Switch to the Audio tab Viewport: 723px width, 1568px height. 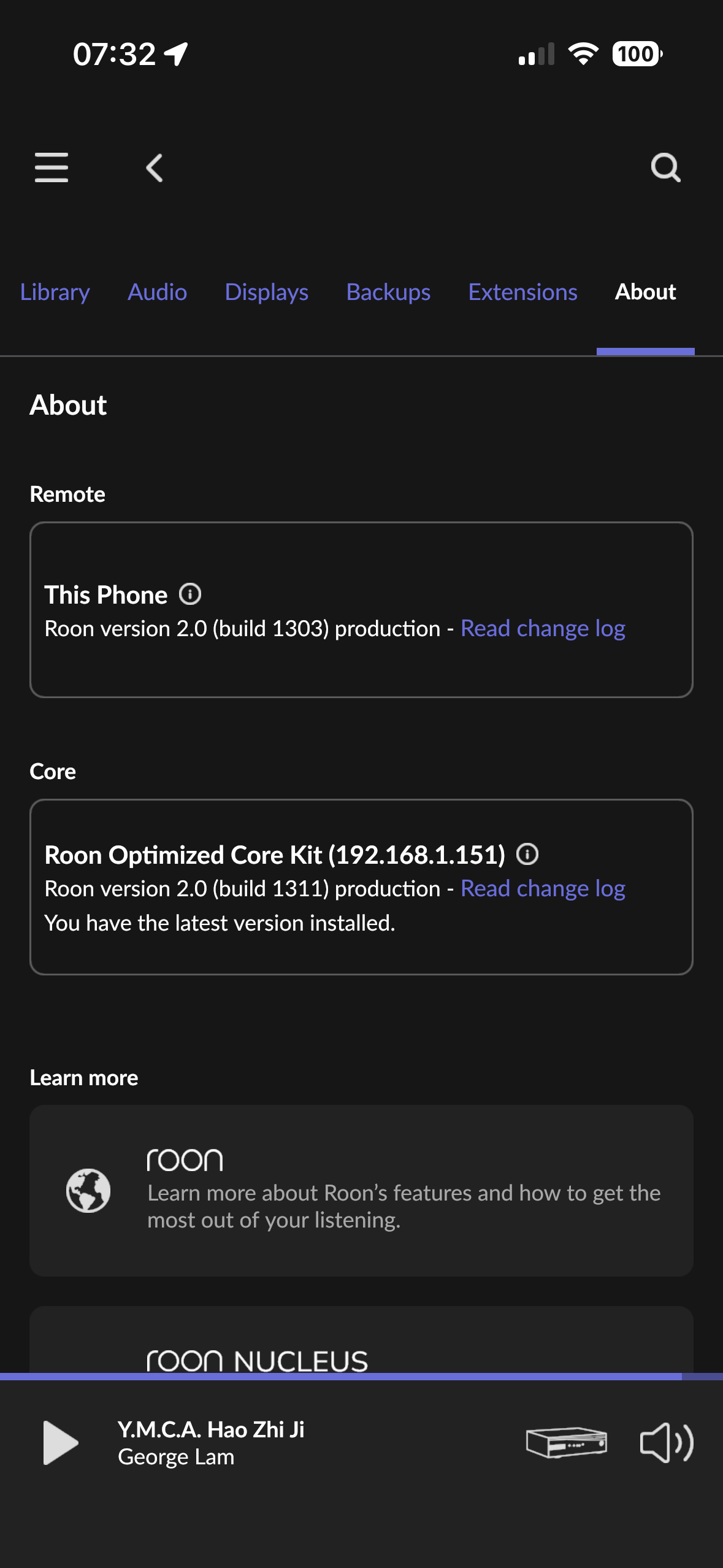(x=157, y=292)
